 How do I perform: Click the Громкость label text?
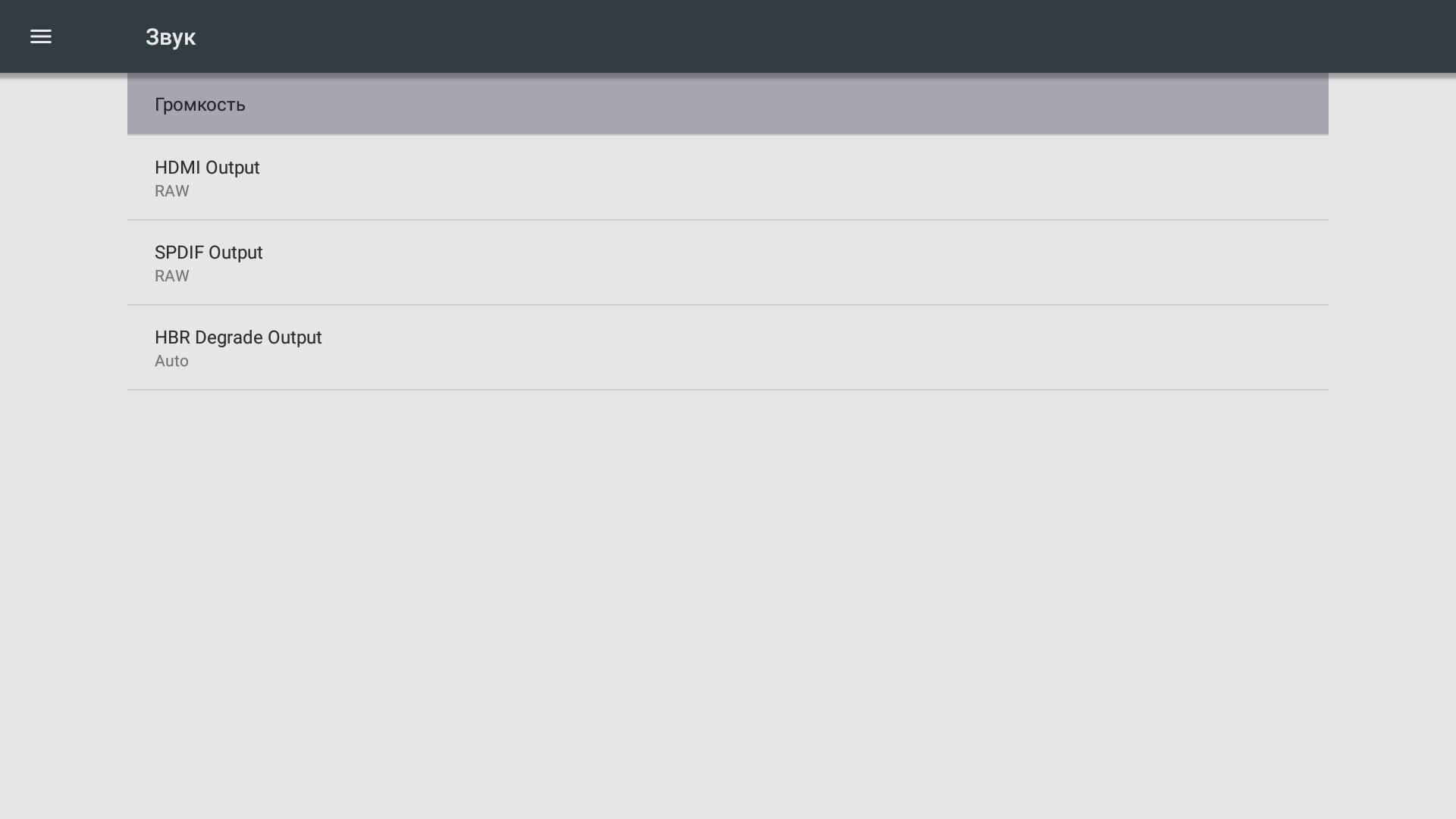pyautogui.click(x=200, y=105)
